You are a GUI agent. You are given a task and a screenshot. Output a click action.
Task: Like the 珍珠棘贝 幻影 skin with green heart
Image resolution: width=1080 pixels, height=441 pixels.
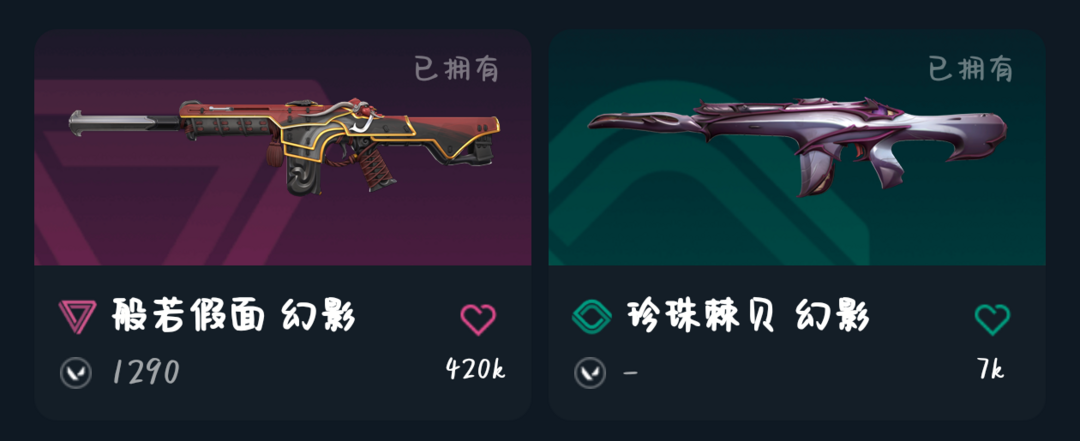click(x=993, y=319)
